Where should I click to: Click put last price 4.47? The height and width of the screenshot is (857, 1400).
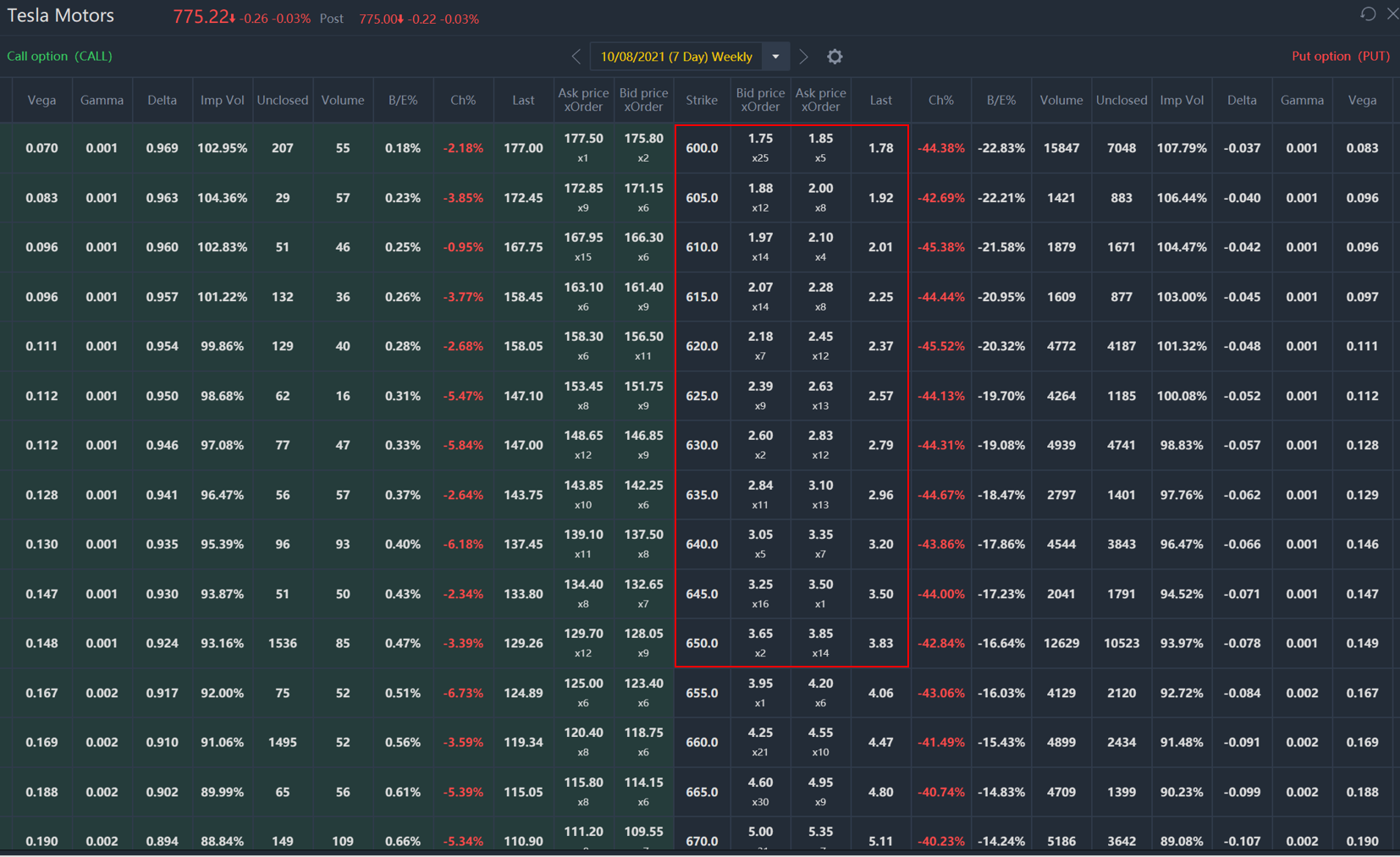tap(880, 742)
